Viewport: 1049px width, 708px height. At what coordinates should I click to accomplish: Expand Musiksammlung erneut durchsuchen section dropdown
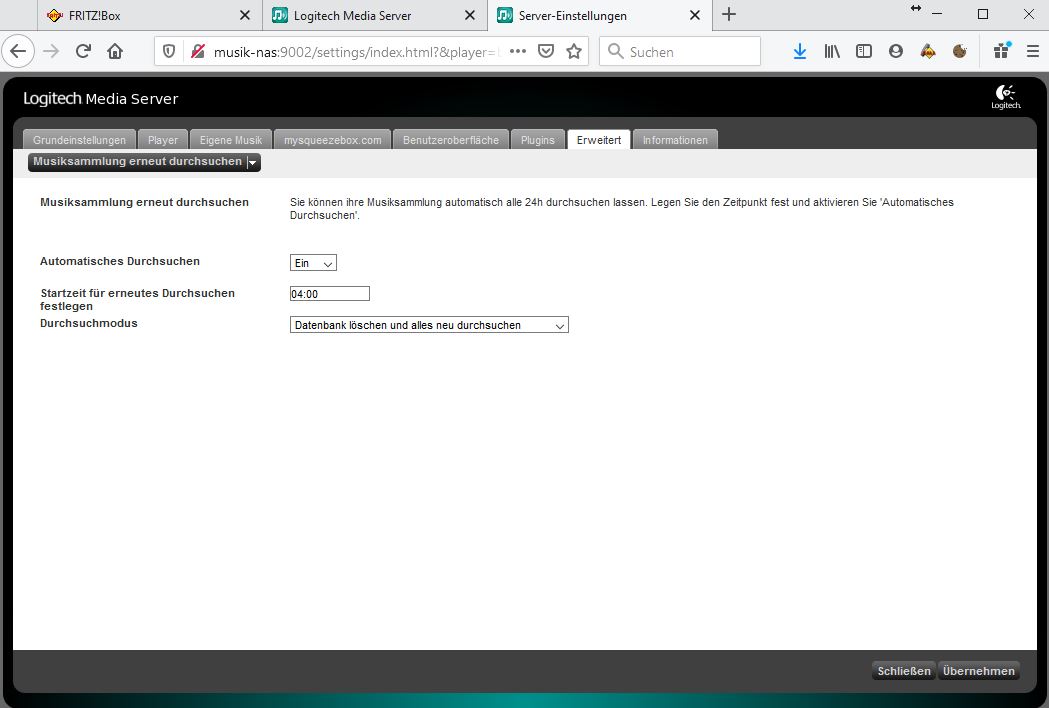tap(145, 162)
